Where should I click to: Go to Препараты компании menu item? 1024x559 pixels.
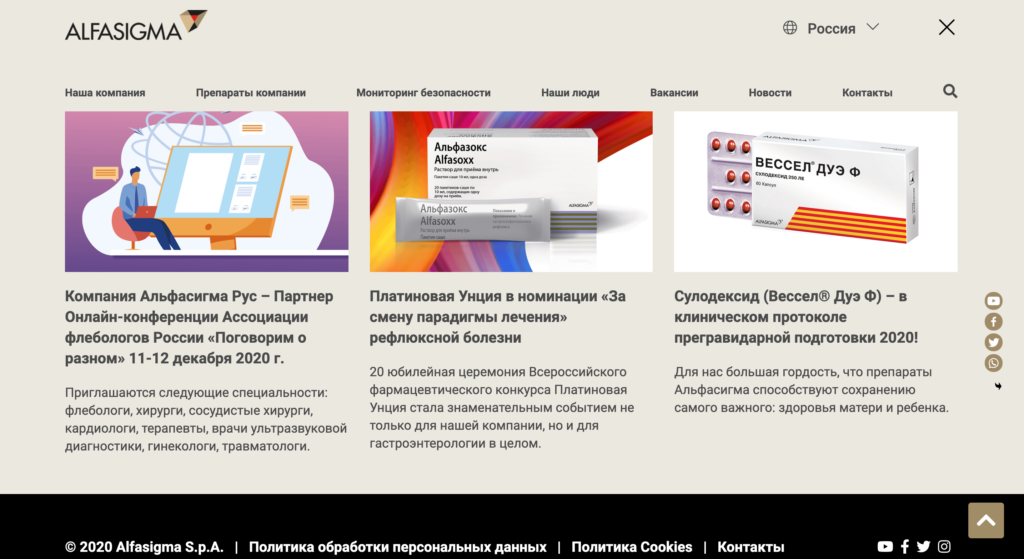(x=250, y=93)
